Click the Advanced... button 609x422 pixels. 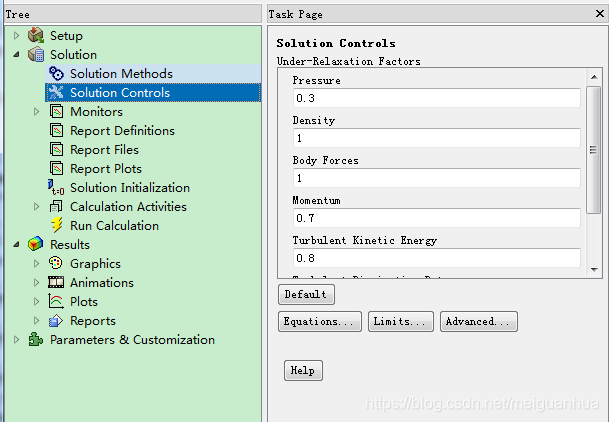[x=478, y=322]
